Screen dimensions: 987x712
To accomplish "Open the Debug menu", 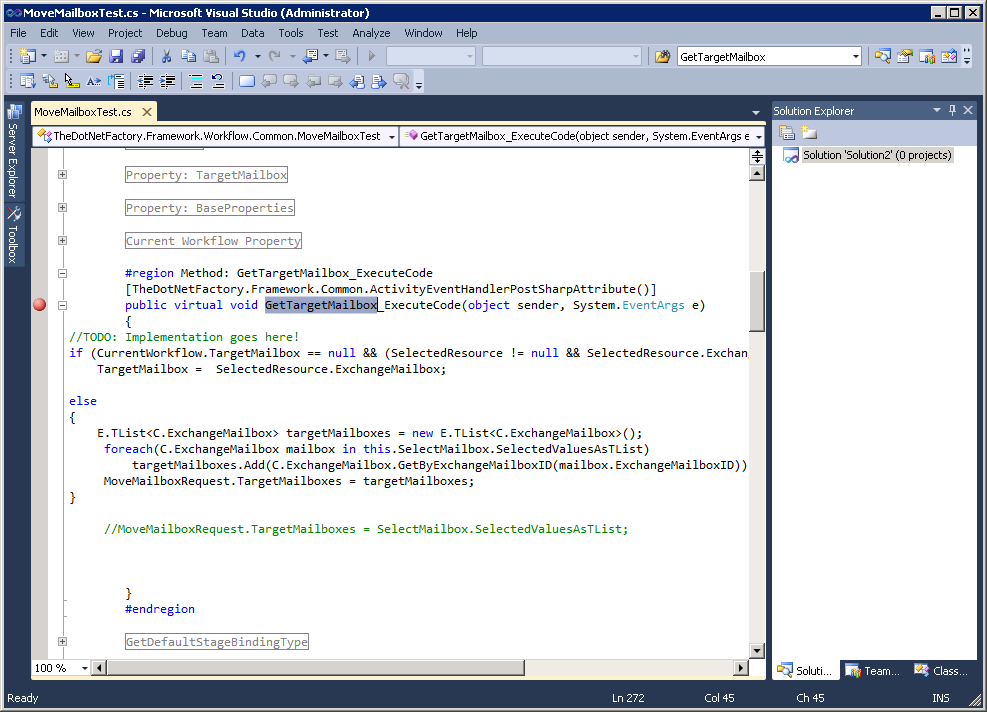I will 171,32.
